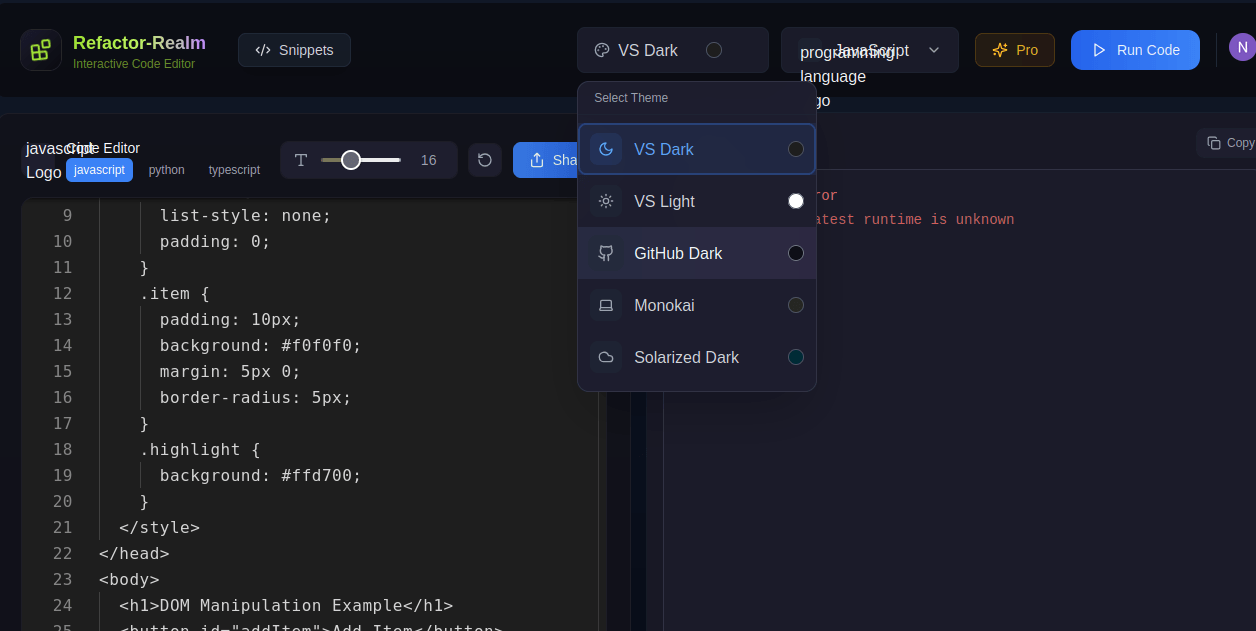Click the cloud icon beside Solarized Dark
Screen dimensions: 1256x631
605,357
